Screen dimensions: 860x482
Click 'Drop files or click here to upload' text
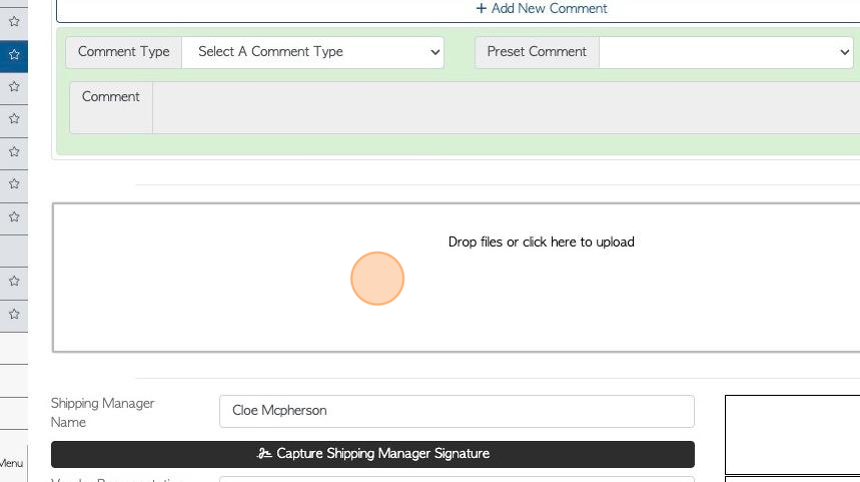pos(541,242)
